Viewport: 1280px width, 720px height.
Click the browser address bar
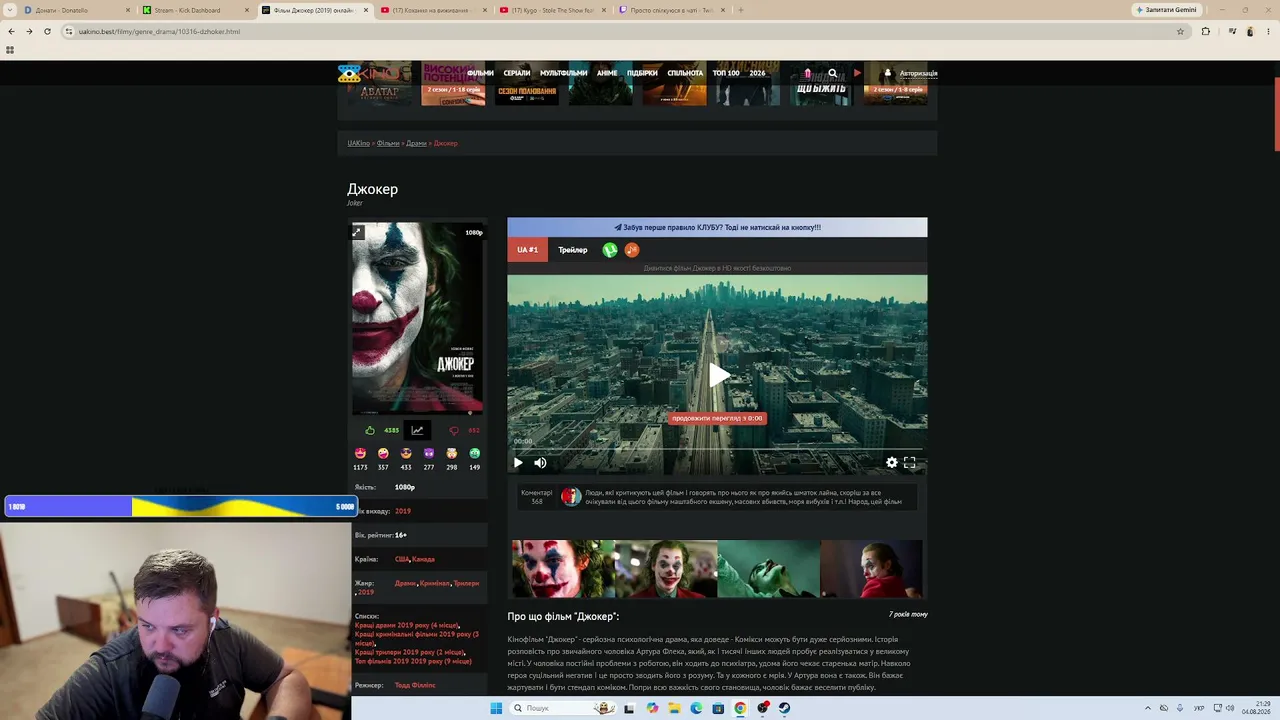pyautogui.click(x=625, y=31)
